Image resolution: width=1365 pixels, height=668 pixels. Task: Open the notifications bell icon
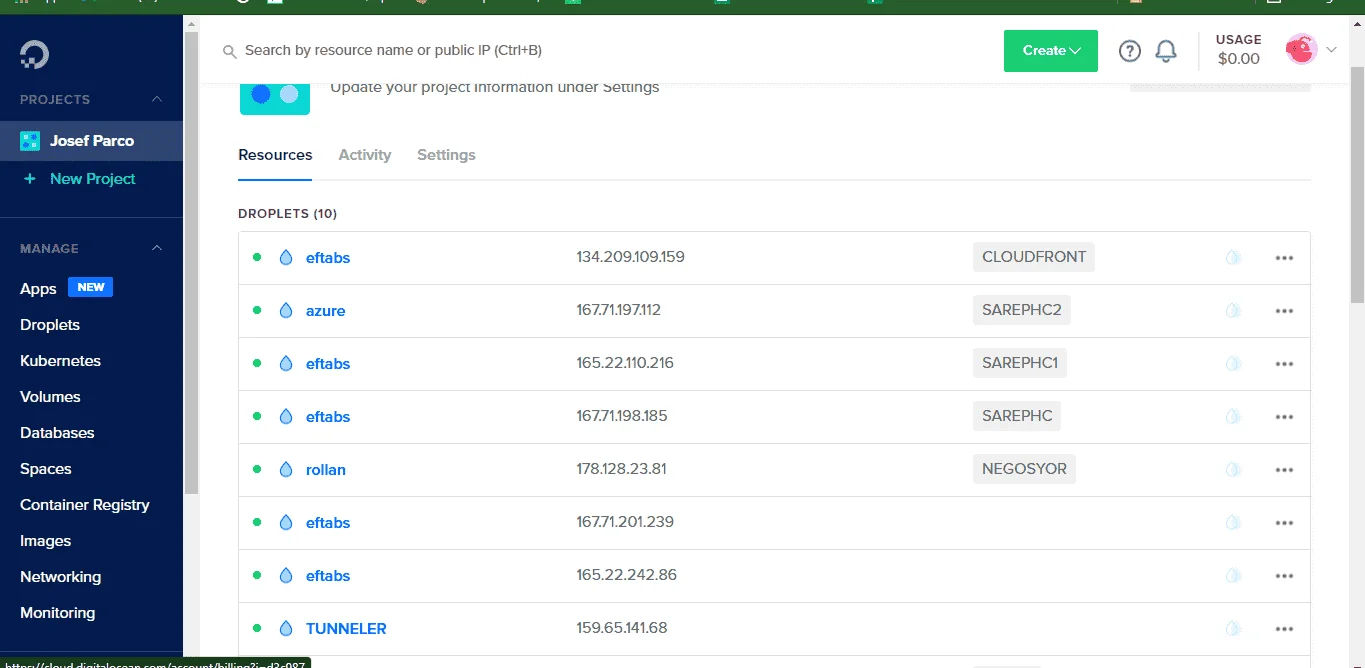tap(1166, 51)
